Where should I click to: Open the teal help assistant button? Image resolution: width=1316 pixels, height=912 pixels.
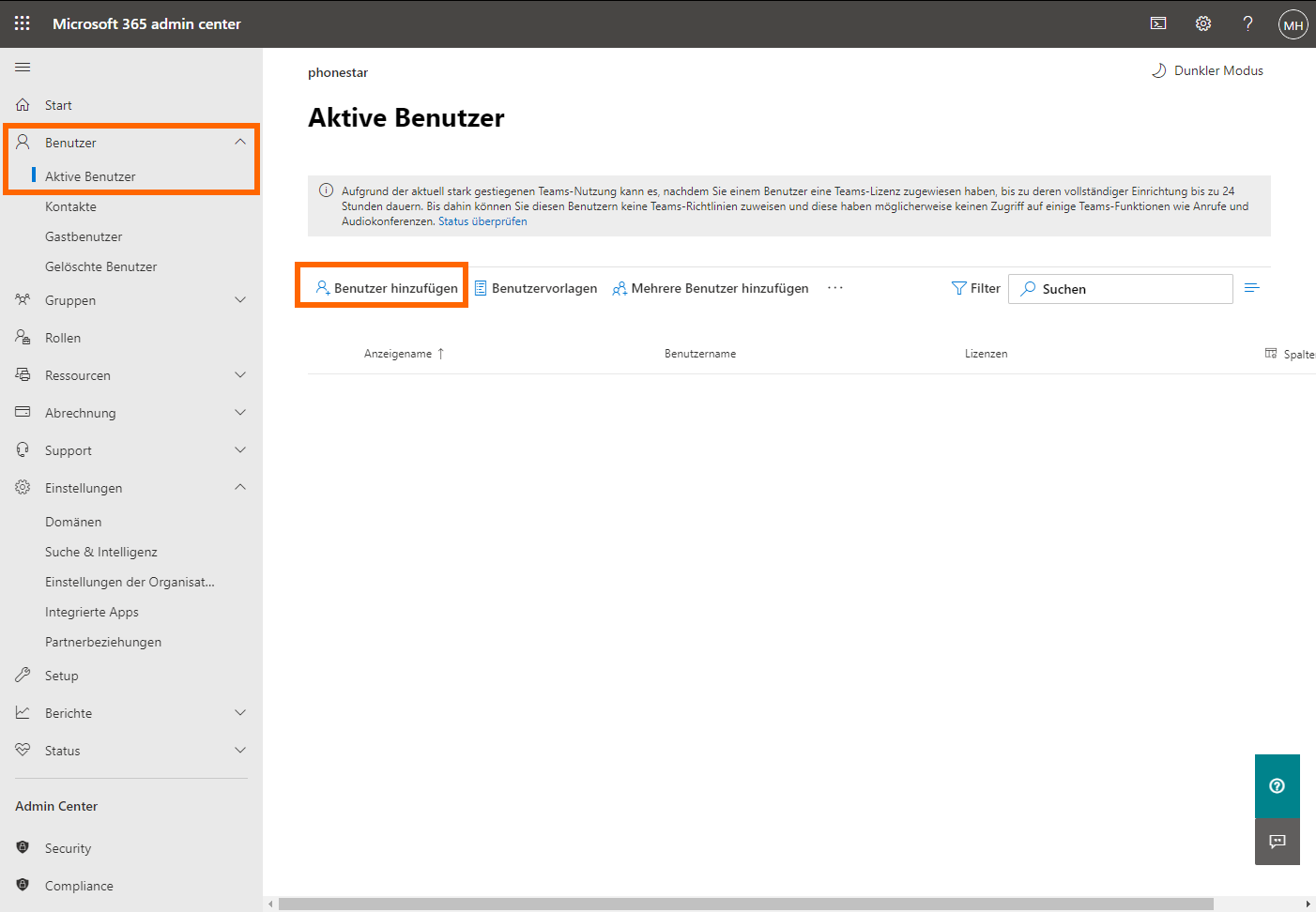[x=1278, y=786]
